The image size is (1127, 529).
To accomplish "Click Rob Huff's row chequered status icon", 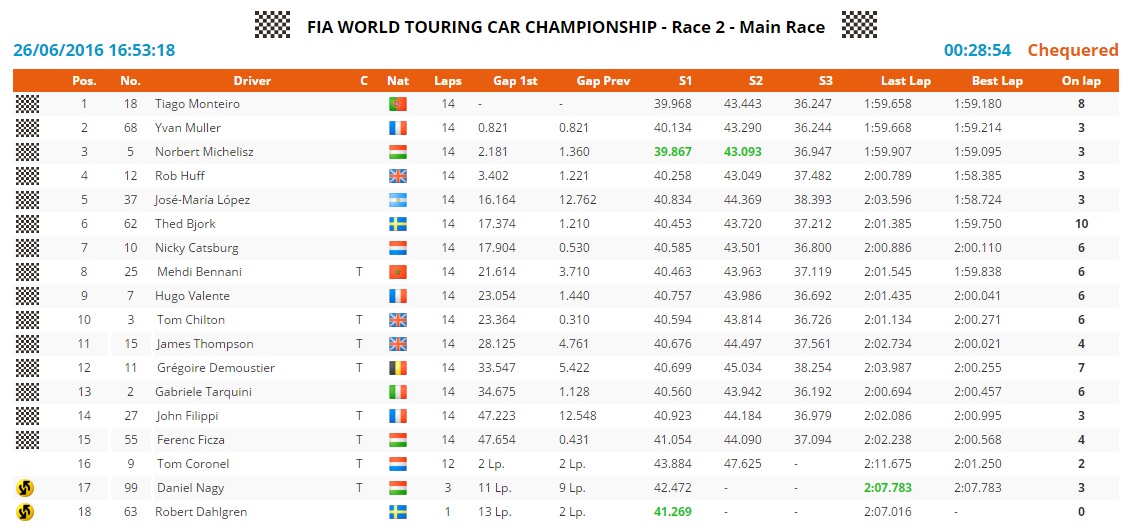I will 27,176.
